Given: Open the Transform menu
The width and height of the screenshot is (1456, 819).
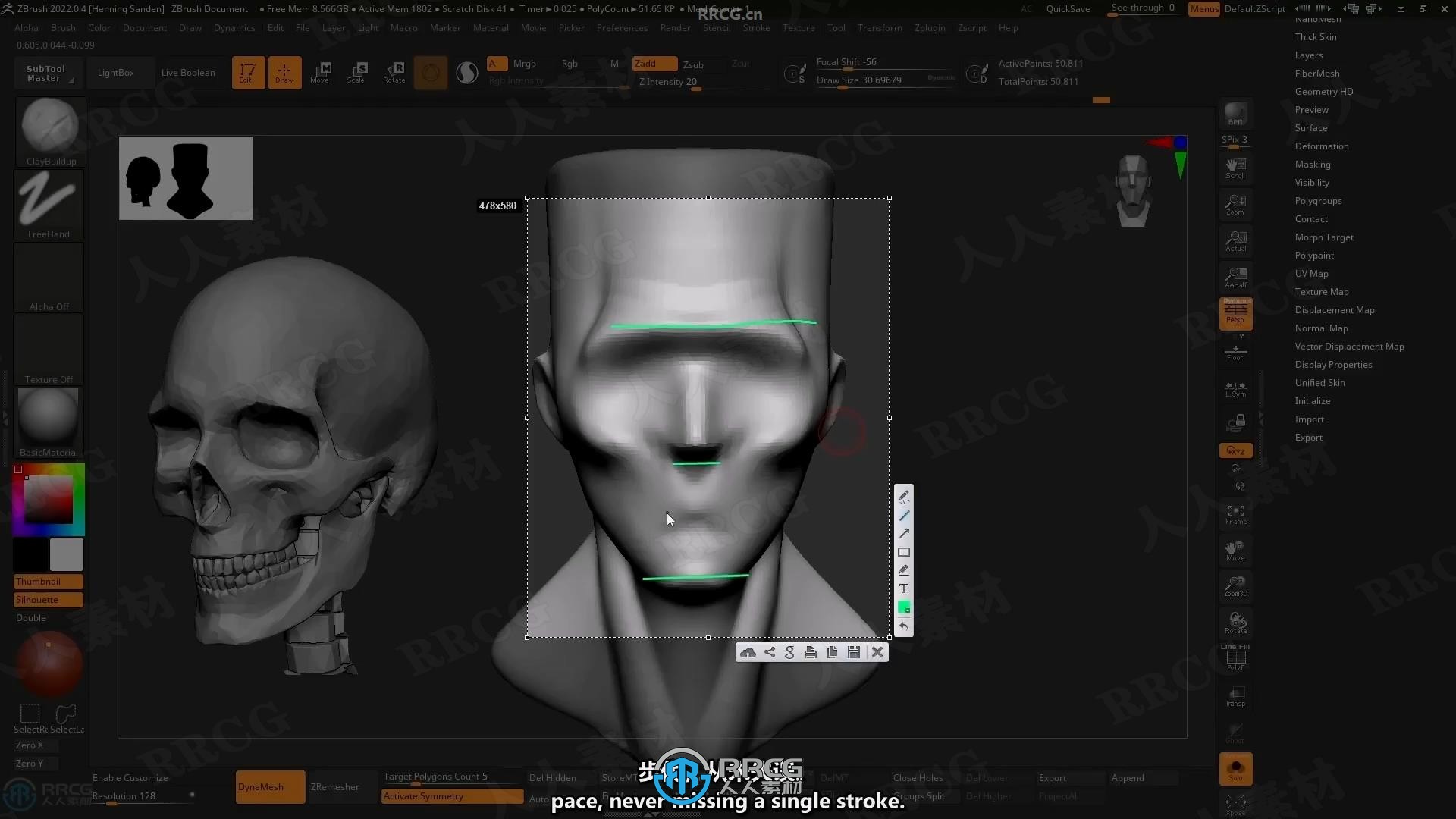Looking at the screenshot, I should 880,28.
